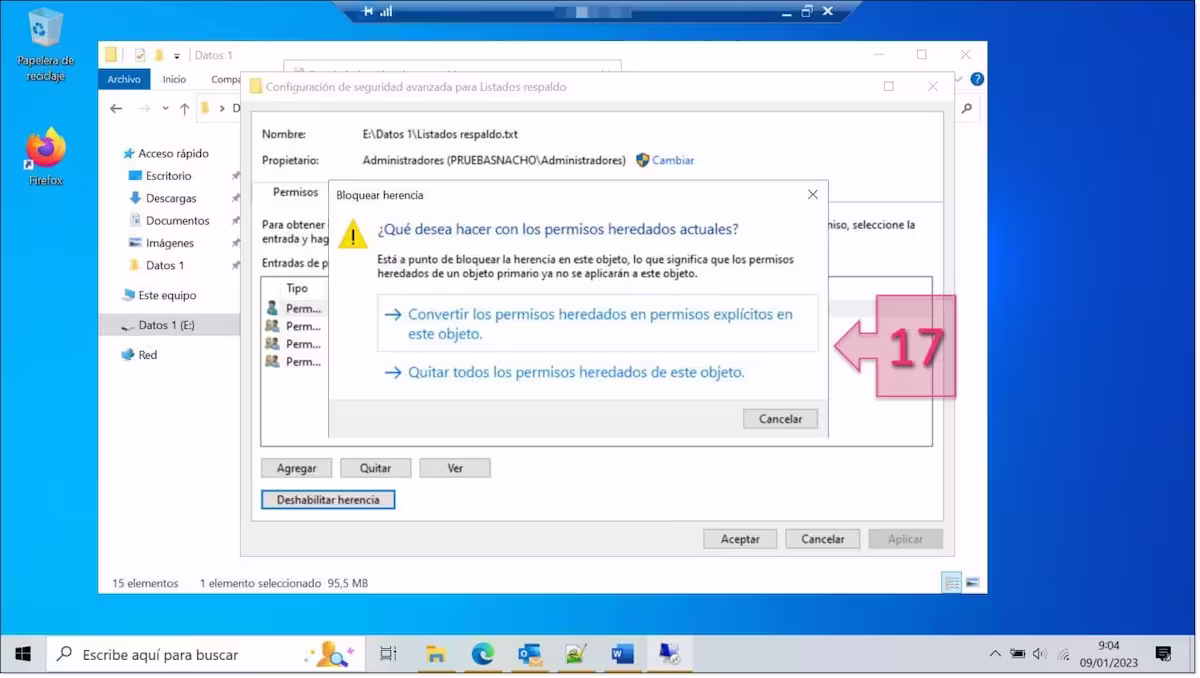Click the Tipo column header
The image size is (1200, 678).
tap(297, 288)
